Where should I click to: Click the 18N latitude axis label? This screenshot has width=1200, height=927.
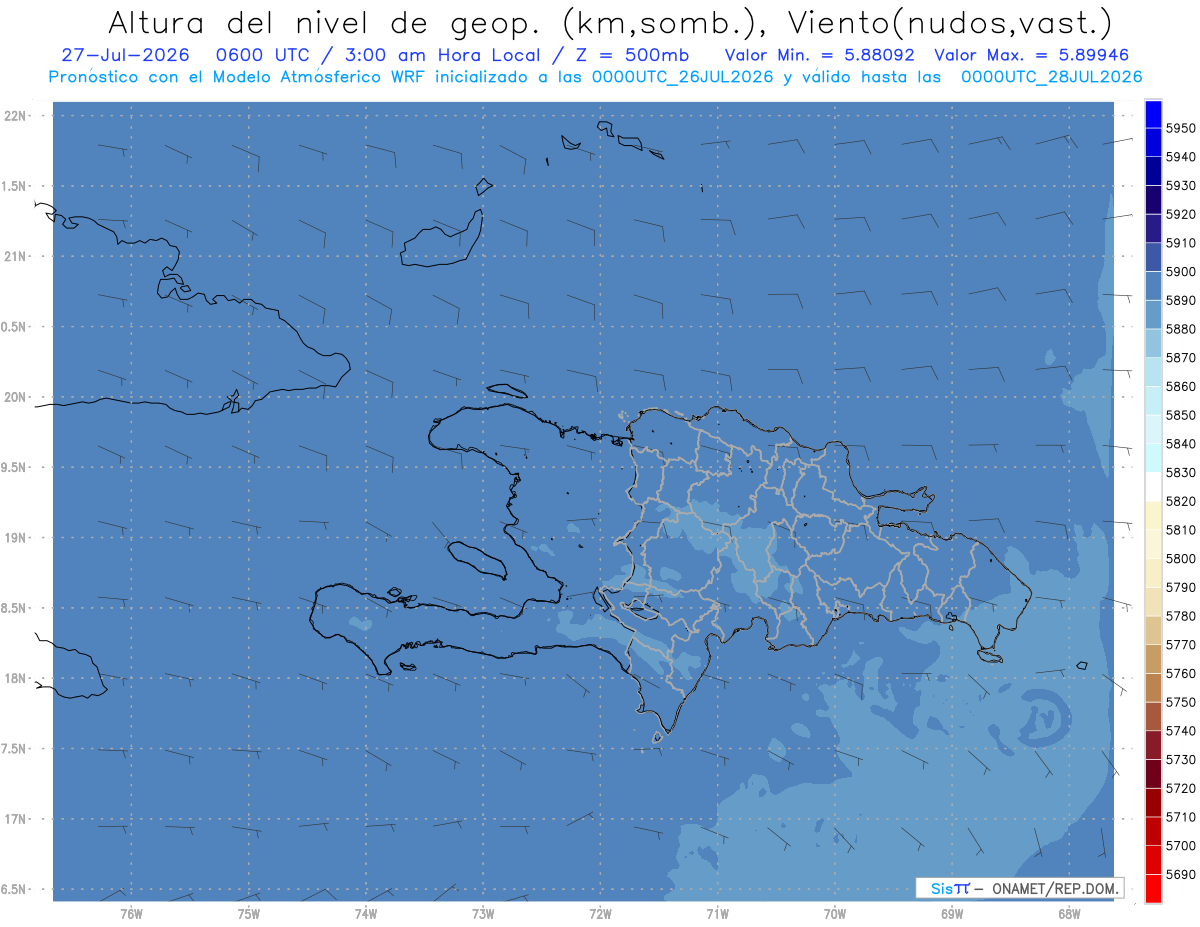(x=15, y=678)
